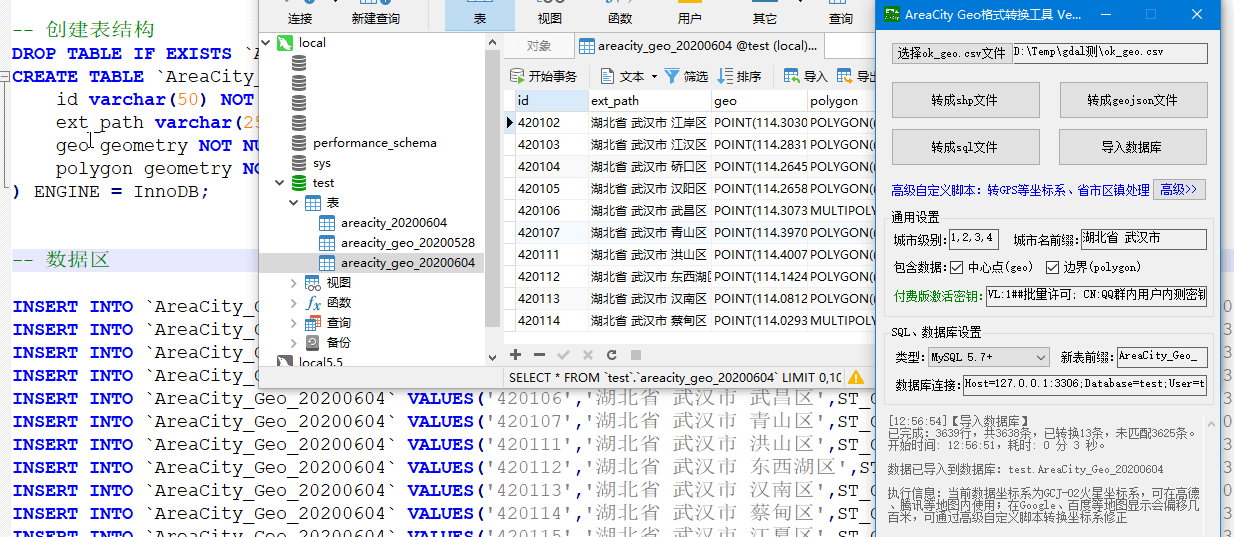Switch to the 对象 tab
Viewport: 1234px width, 537px height.
point(538,46)
